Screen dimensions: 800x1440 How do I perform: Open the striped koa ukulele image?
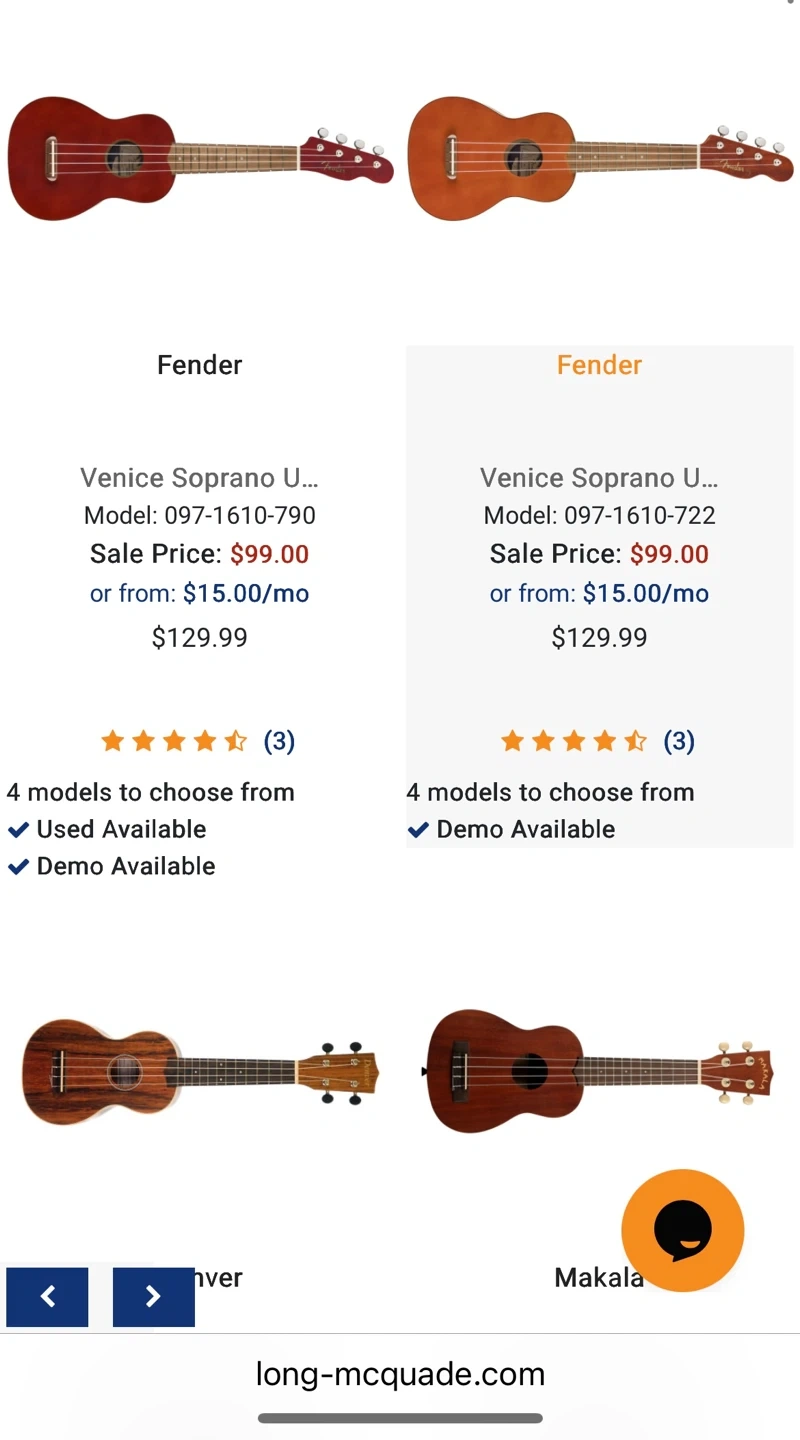pyautogui.click(x=200, y=1071)
